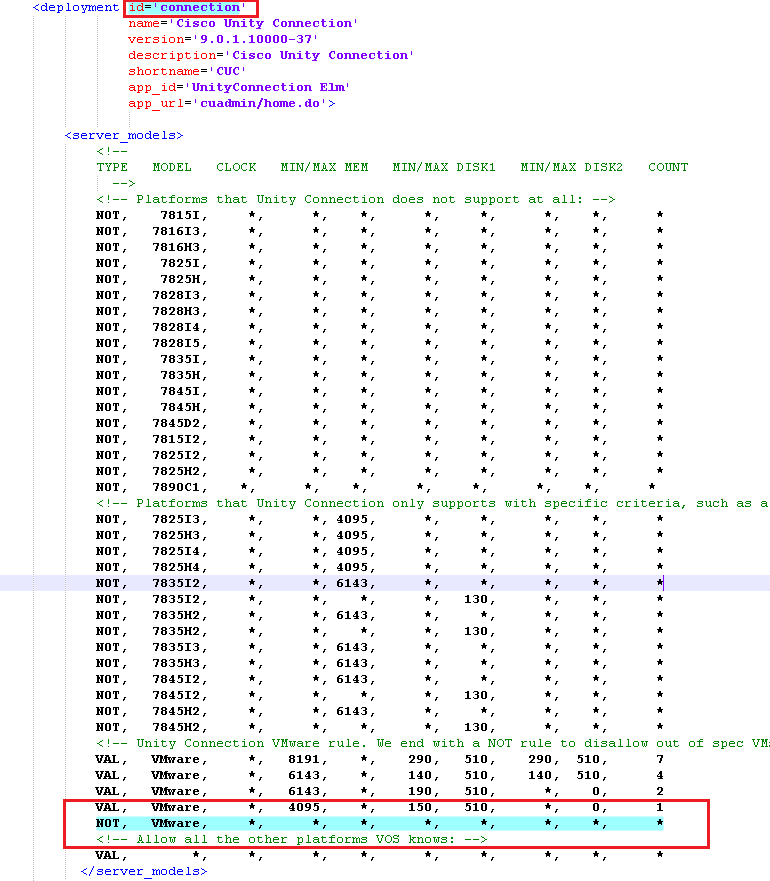Viewport: 770px width, 881px height.
Task: Click the 'does not support at all' comment
Action: [x=356, y=199]
